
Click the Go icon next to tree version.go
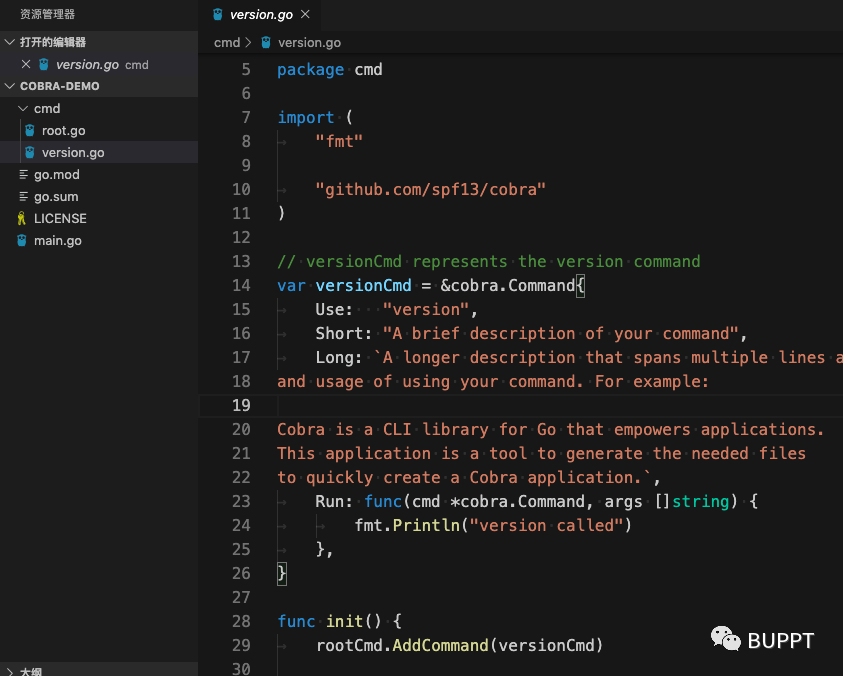(30, 153)
